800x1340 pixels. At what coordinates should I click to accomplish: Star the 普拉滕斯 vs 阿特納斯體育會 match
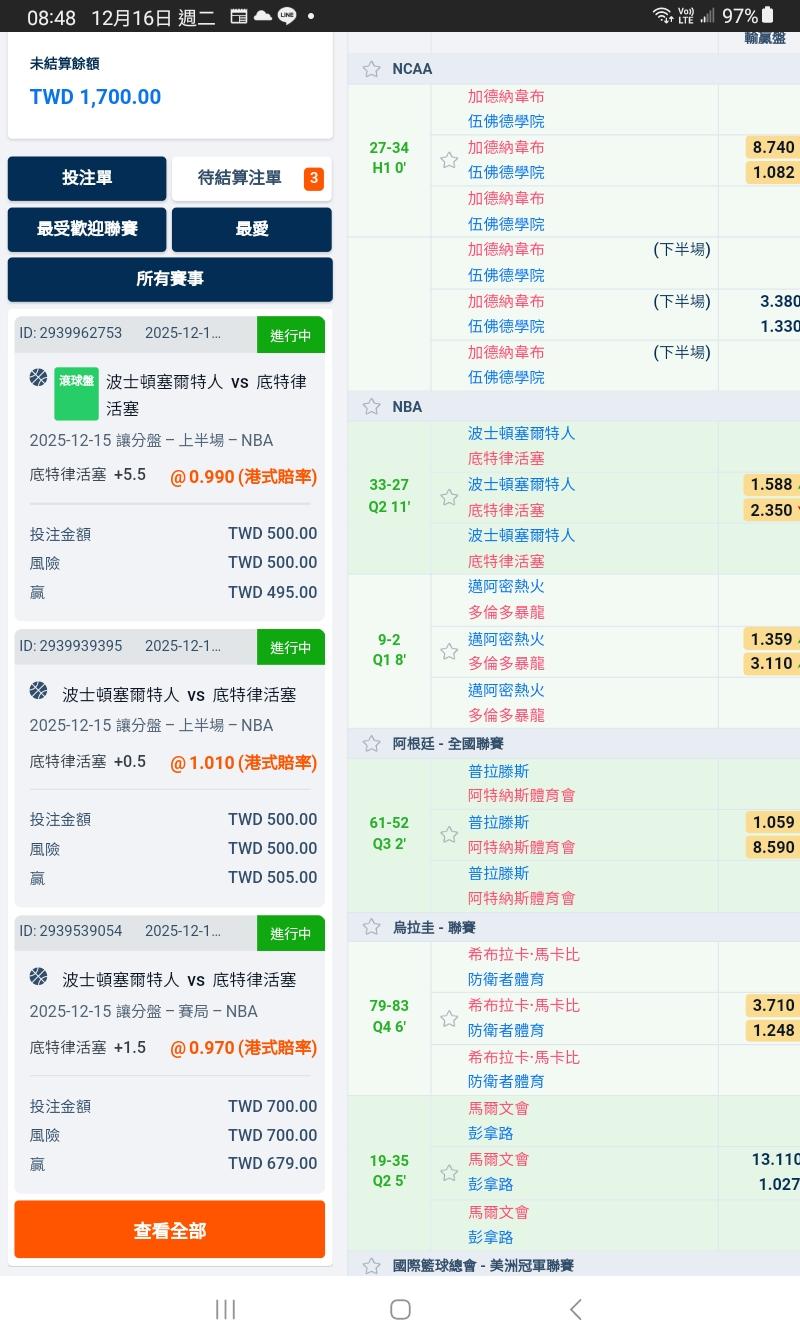point(449,835)
